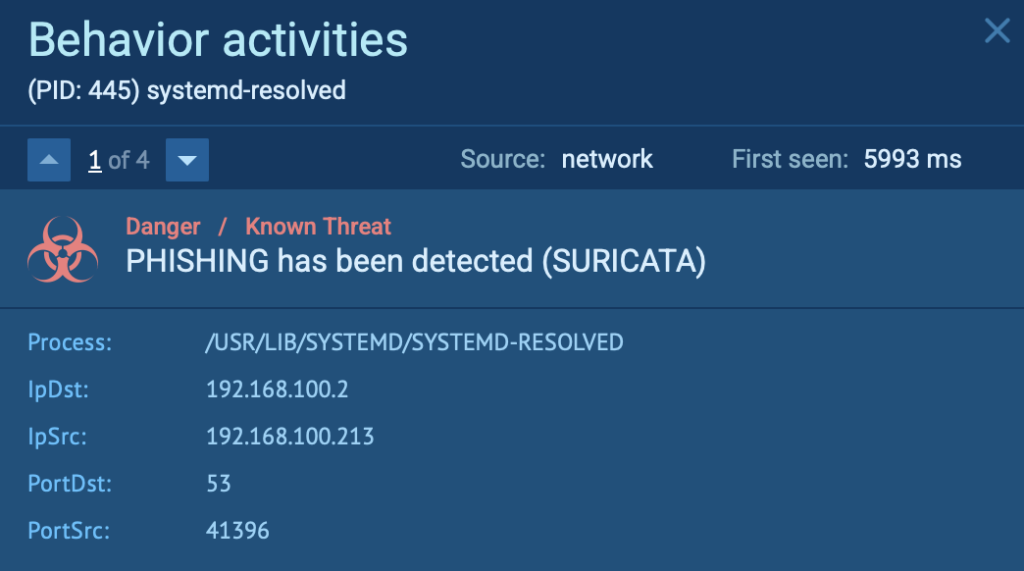
Task: Click the PortDst value 53
Action: click(218, 484)
